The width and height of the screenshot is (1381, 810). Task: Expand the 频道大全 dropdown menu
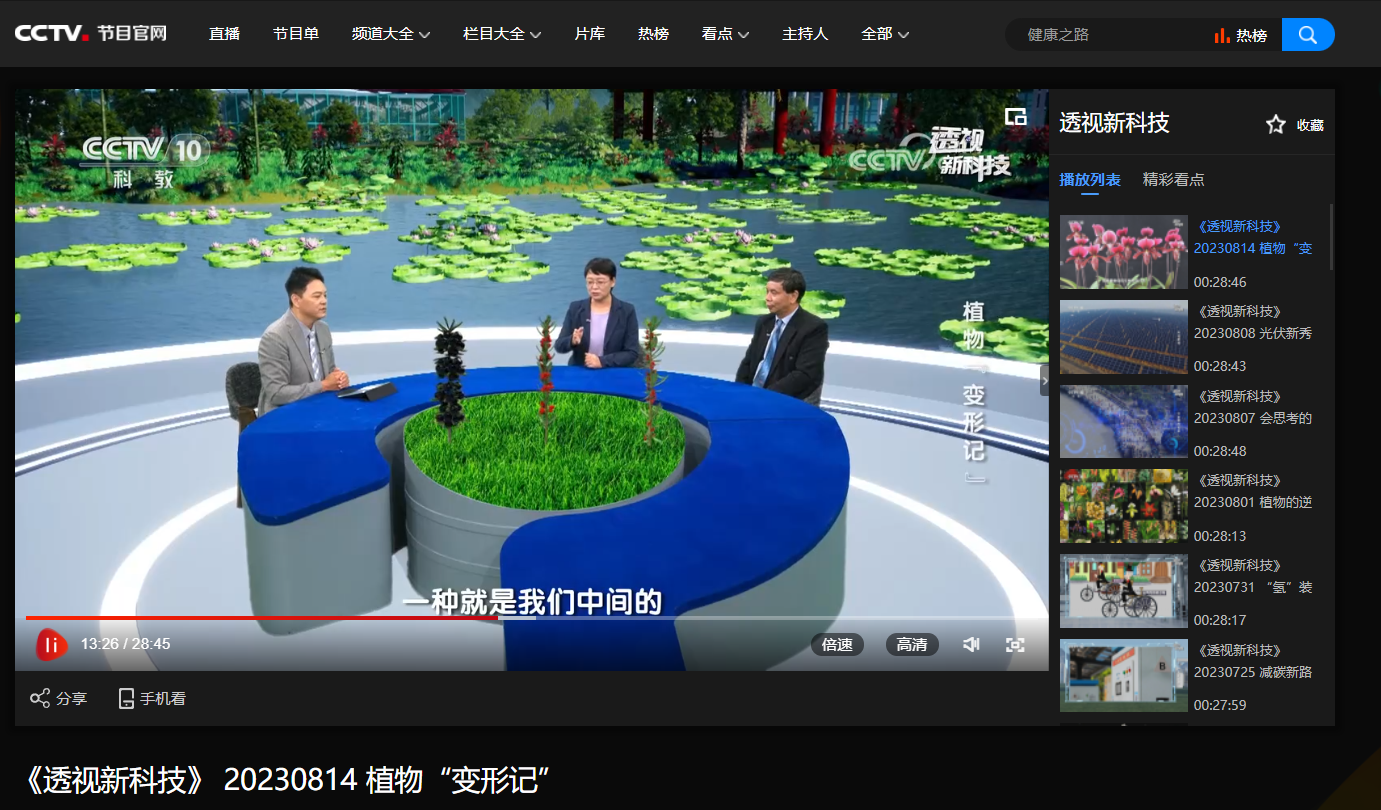pyautogui.click(x=391, y=34)
